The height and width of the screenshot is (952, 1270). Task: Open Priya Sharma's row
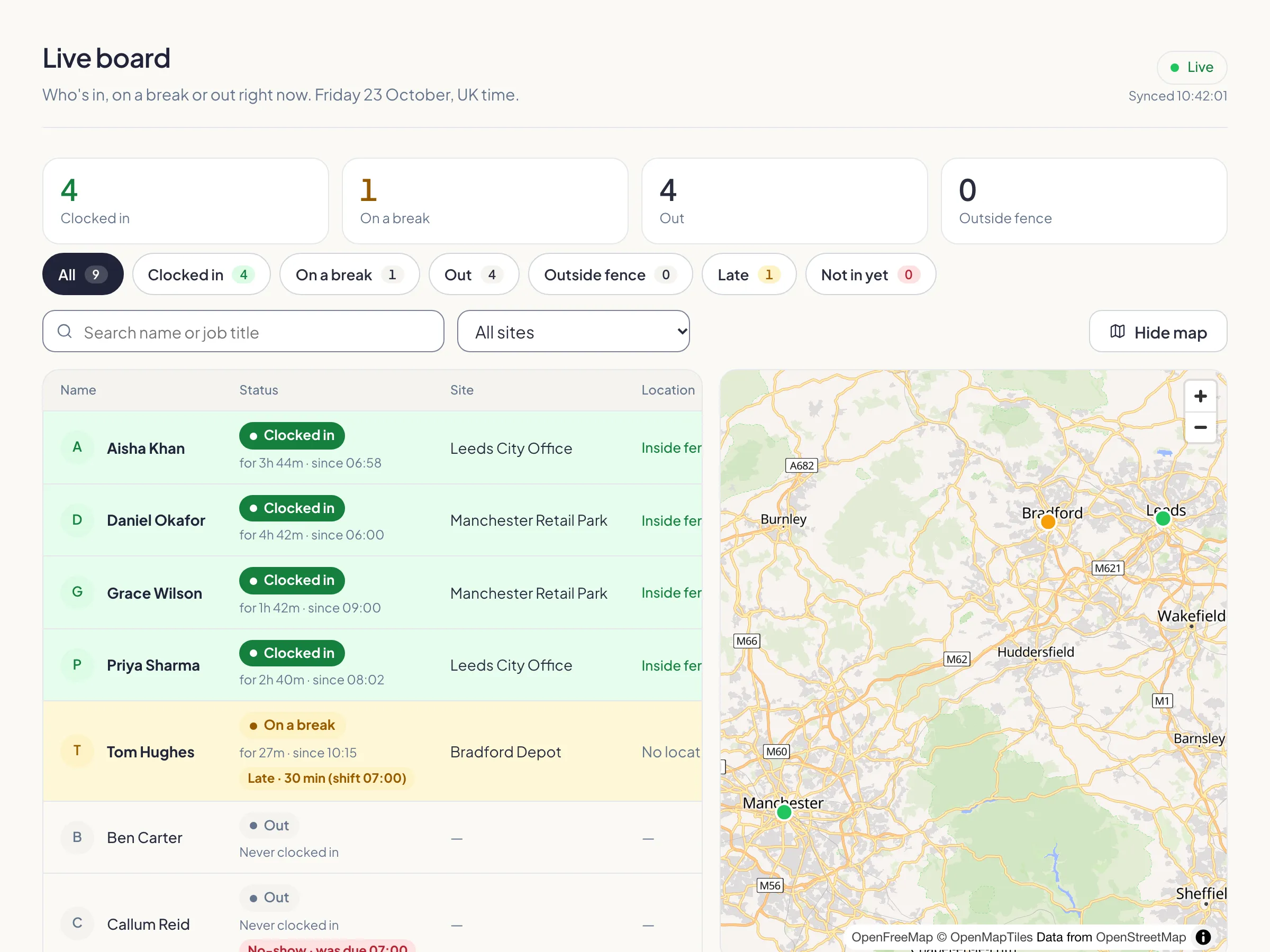click(372, 665)
